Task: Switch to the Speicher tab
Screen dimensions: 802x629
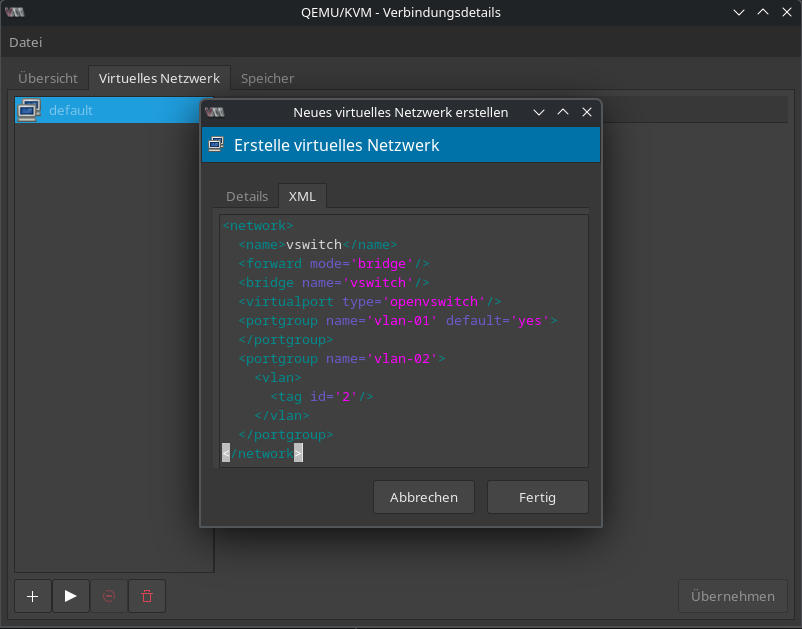Action: click(x=267, y=78)
